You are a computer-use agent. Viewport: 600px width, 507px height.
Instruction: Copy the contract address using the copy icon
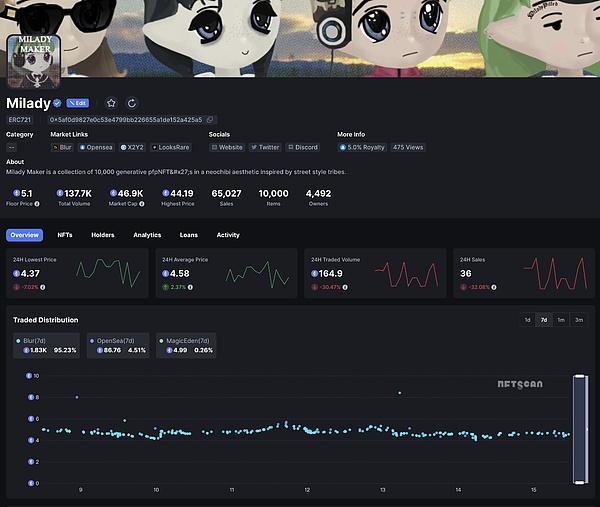point(210,120)
